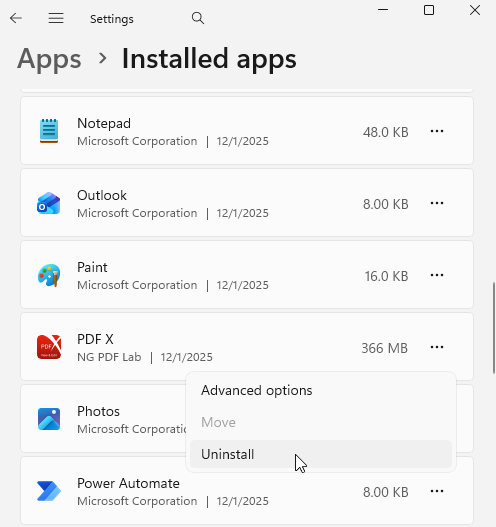Click the vertical scrollbar thumb
The height and width of the screenshot is (527, 496).
tap(494, 328)
